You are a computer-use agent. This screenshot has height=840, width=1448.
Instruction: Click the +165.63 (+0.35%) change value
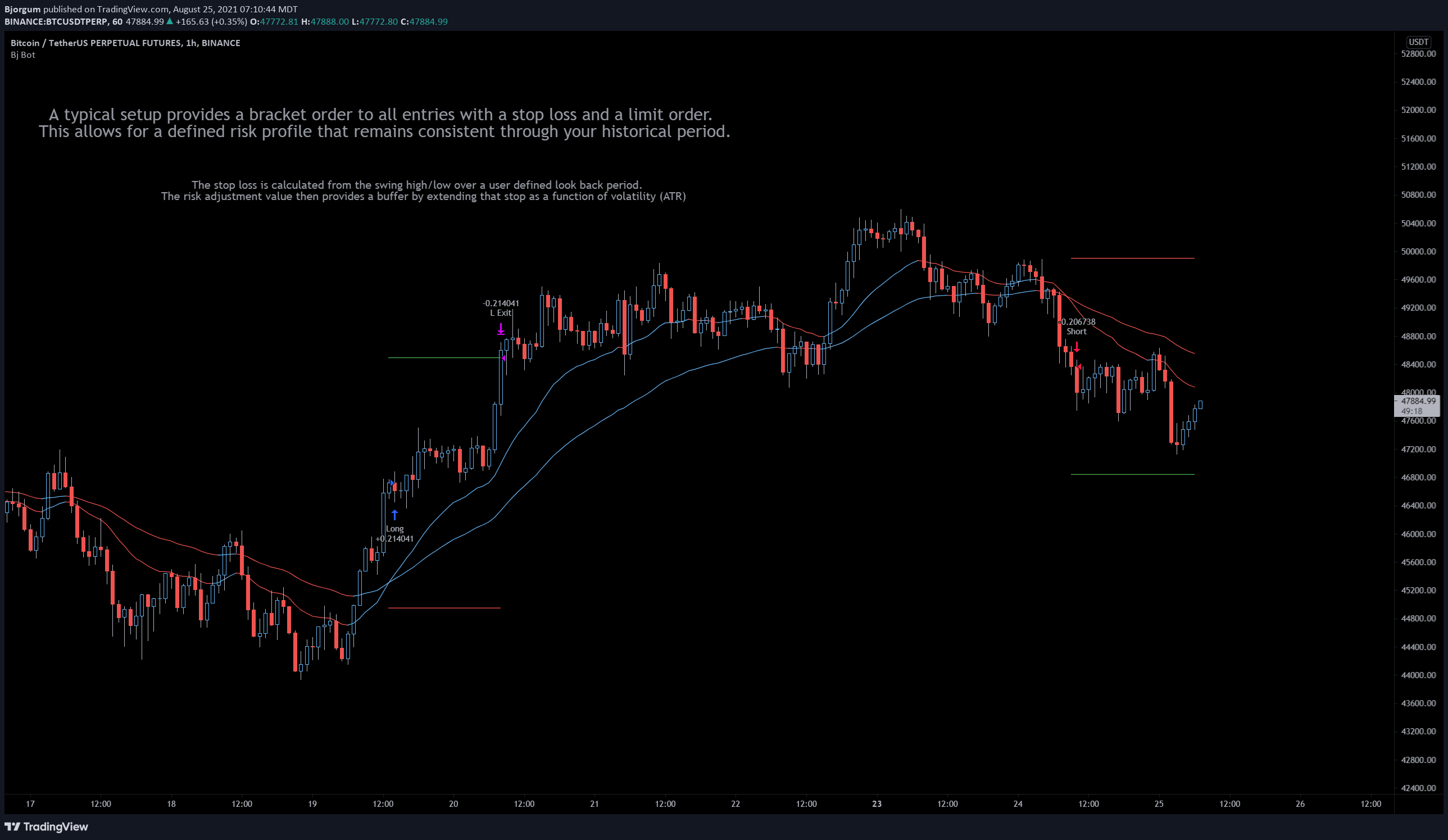pyautogui.click(x=211, y=21)
